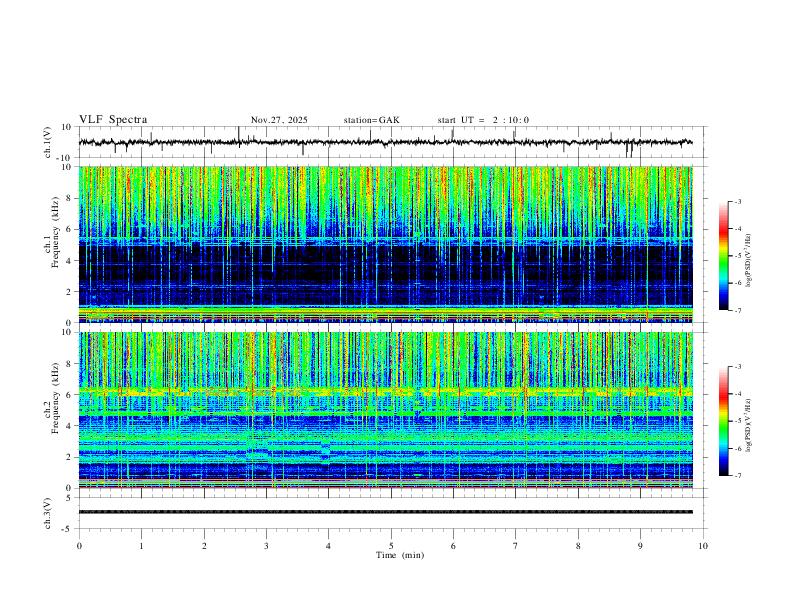
Task: Click the upper colorbar's log(PSD) label
Action: (x=748, y=261)
